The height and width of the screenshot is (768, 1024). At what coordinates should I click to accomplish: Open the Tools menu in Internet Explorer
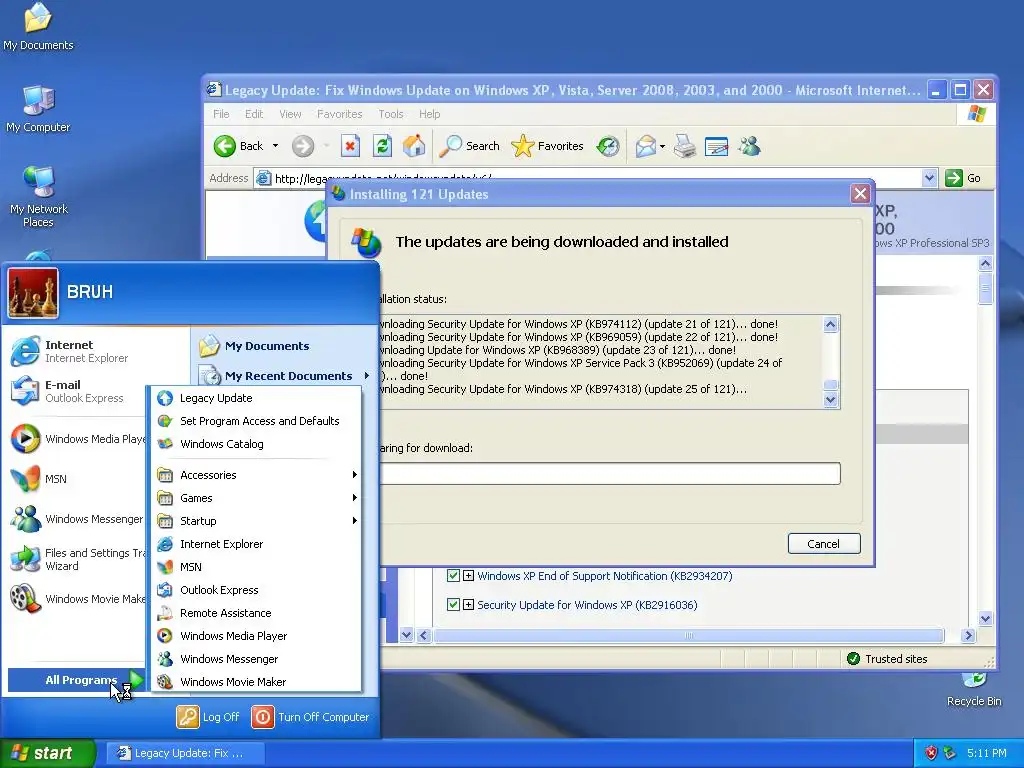click(x=391, y=114)
